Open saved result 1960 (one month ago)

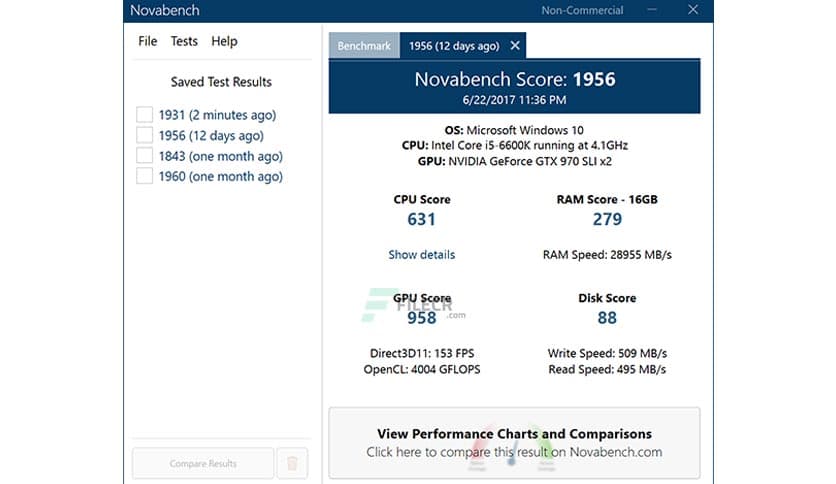pos(221,176)
